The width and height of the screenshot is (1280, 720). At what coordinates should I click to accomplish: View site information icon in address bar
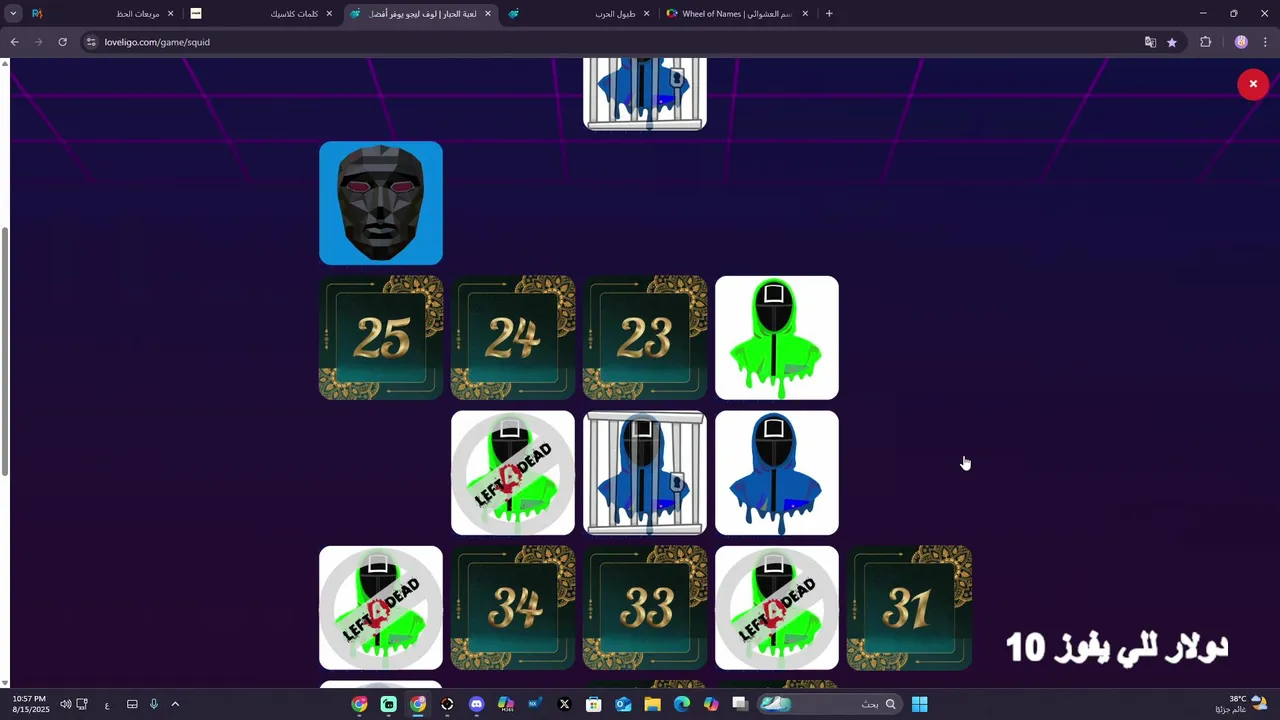coord(91,42)
